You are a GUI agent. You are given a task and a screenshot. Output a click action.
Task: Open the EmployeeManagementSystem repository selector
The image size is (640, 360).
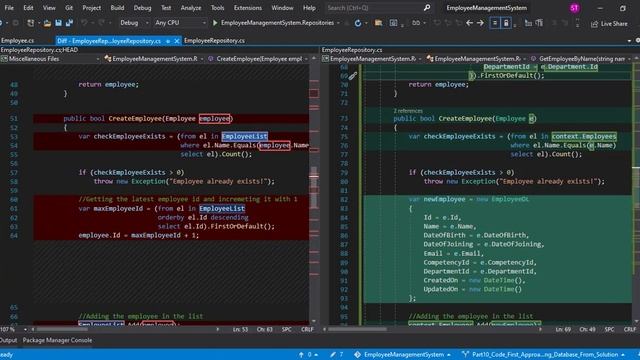(402, 355)
